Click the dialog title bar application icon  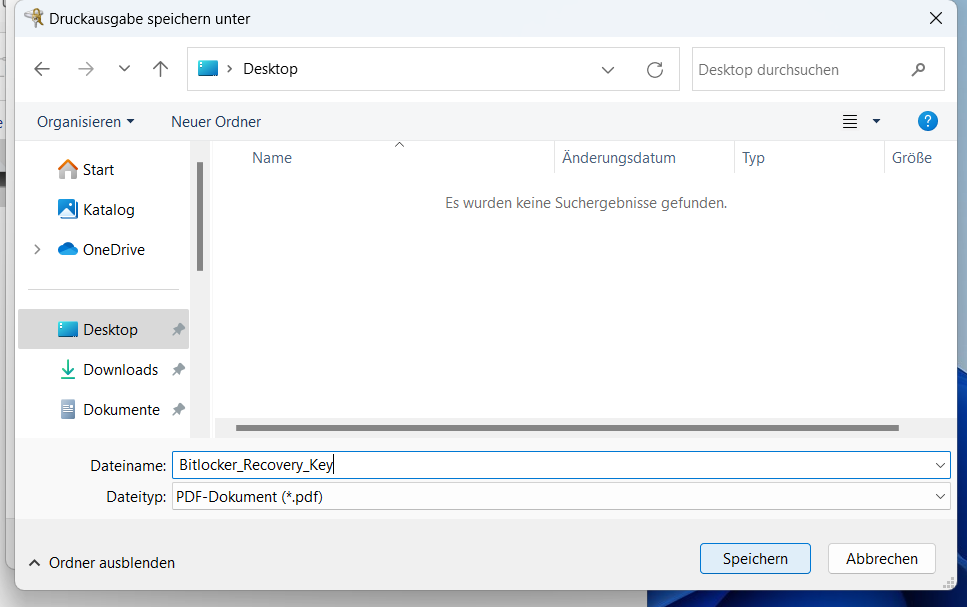[x=35, y=18]
